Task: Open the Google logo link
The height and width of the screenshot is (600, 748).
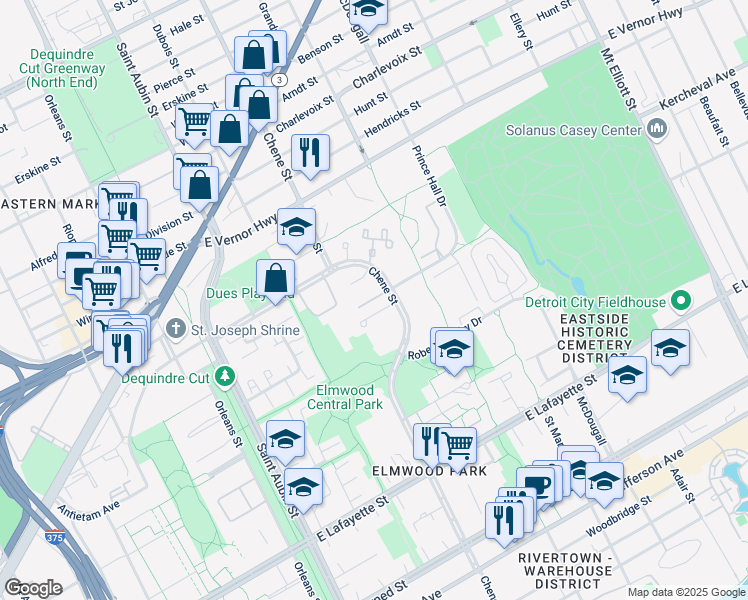Action: pyautogui.click(x=33, y=589)
